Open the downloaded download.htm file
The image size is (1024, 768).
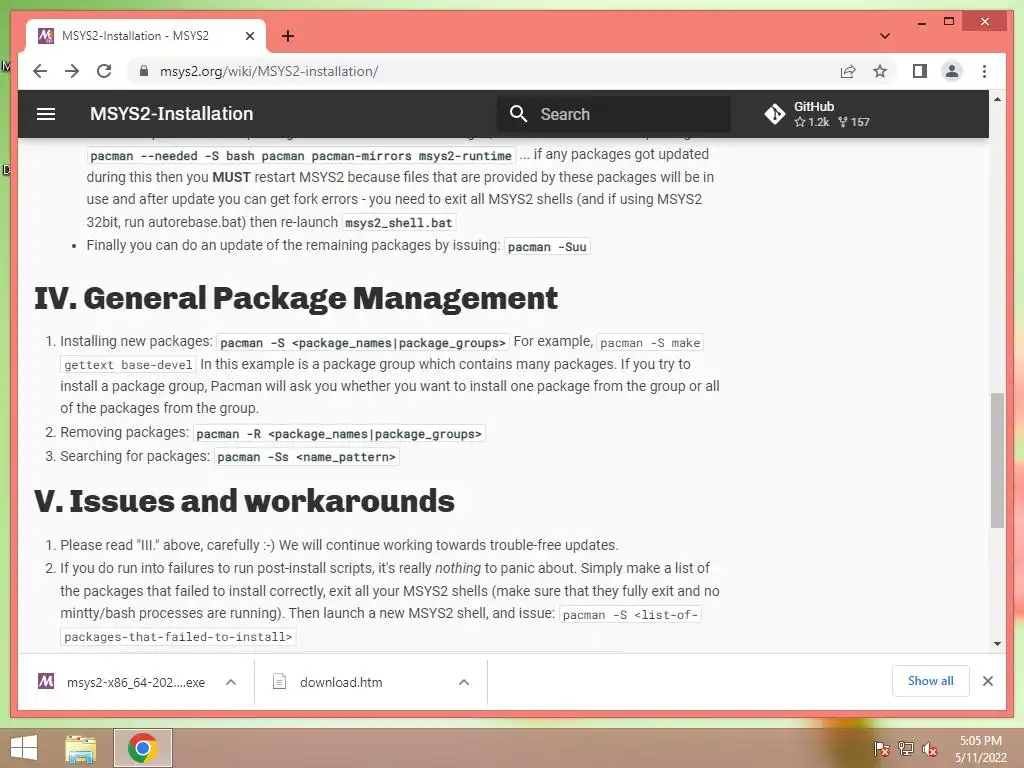coord(341,682)
